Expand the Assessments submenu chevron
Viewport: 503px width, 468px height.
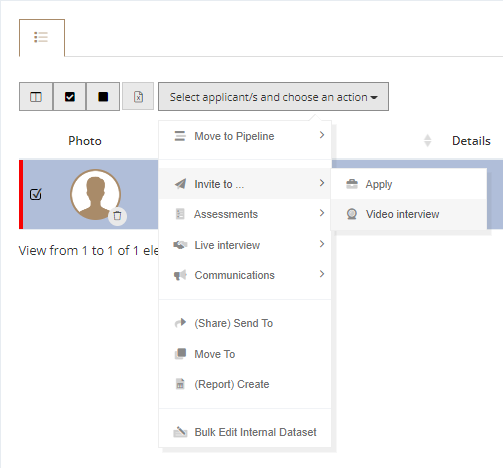click(x=322, y=213)
